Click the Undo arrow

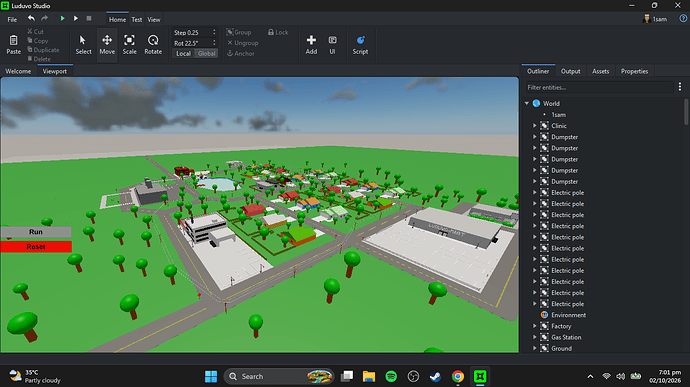[31, 18]
